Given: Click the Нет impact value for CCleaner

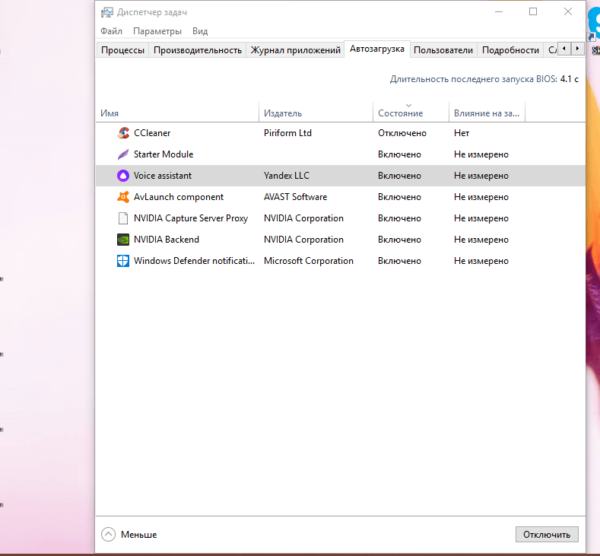Looking at the screenshot, I should [461, 133].
